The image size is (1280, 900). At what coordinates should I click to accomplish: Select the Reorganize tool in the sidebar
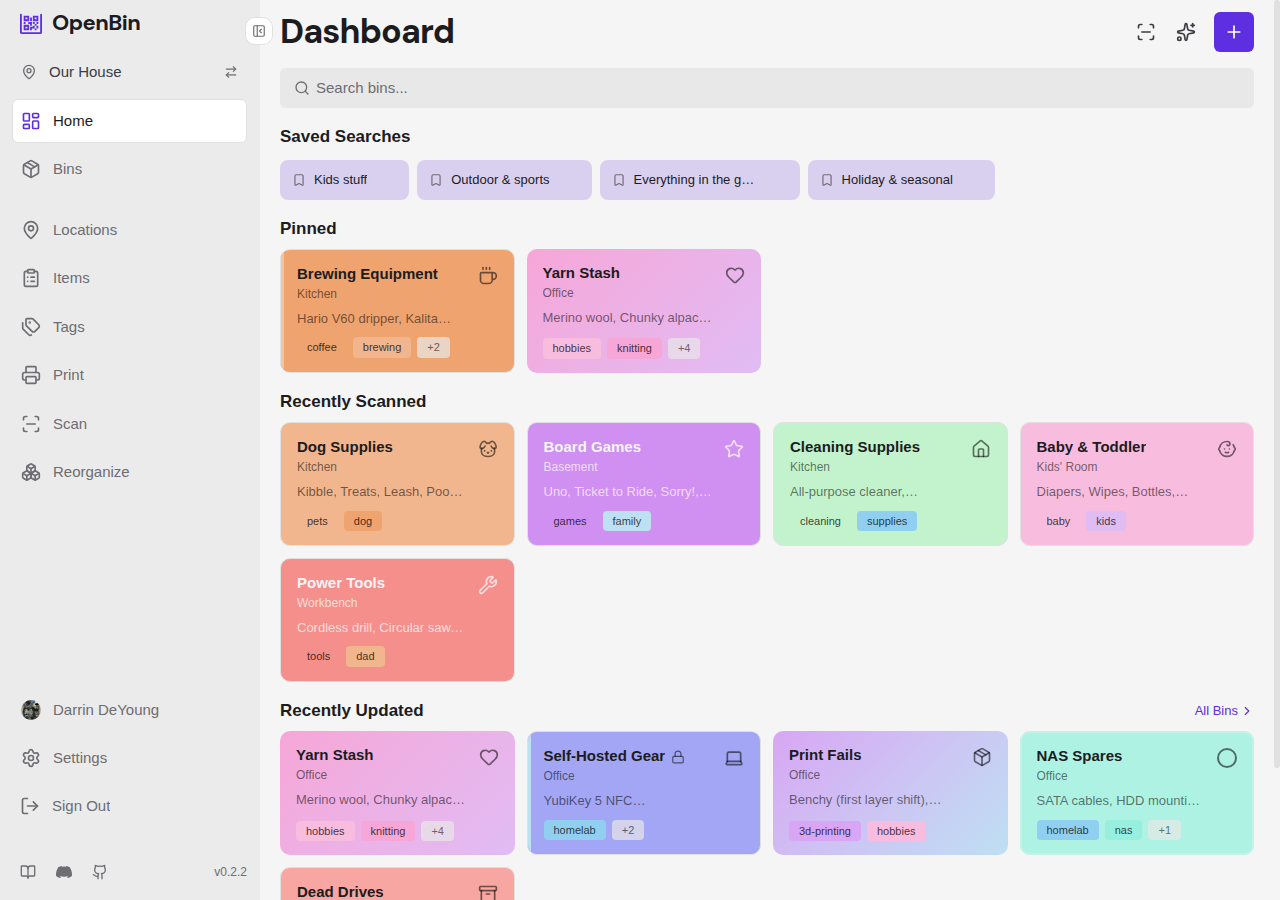pos(91,471)
